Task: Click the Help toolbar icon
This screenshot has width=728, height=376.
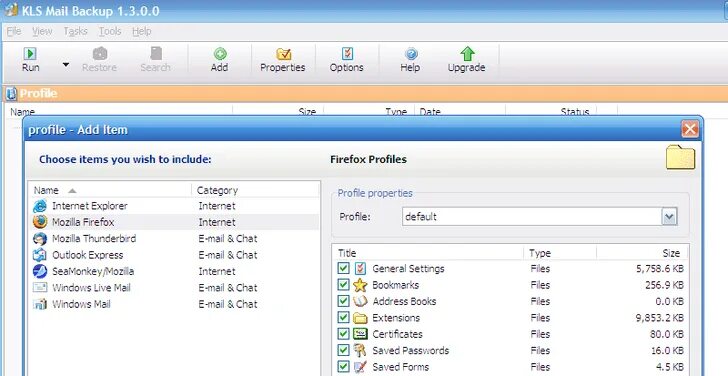Action: pyautogui.click(x=410, y=54)
